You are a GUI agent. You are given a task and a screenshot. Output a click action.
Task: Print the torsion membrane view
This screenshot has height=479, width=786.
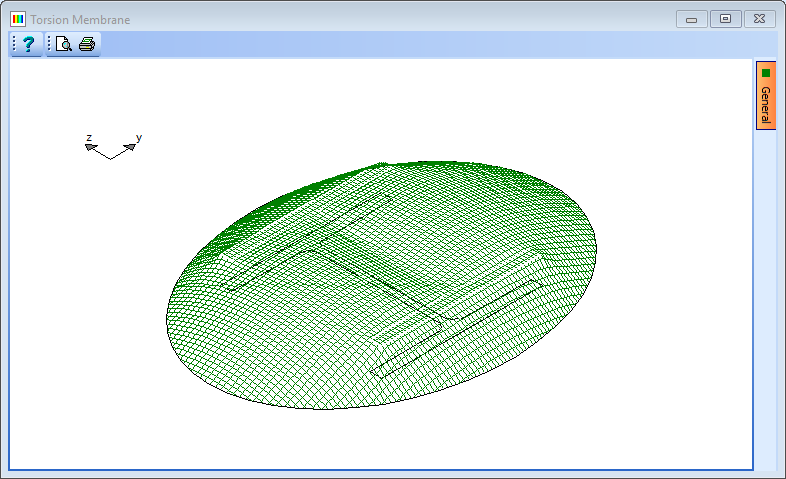(87, 44)
